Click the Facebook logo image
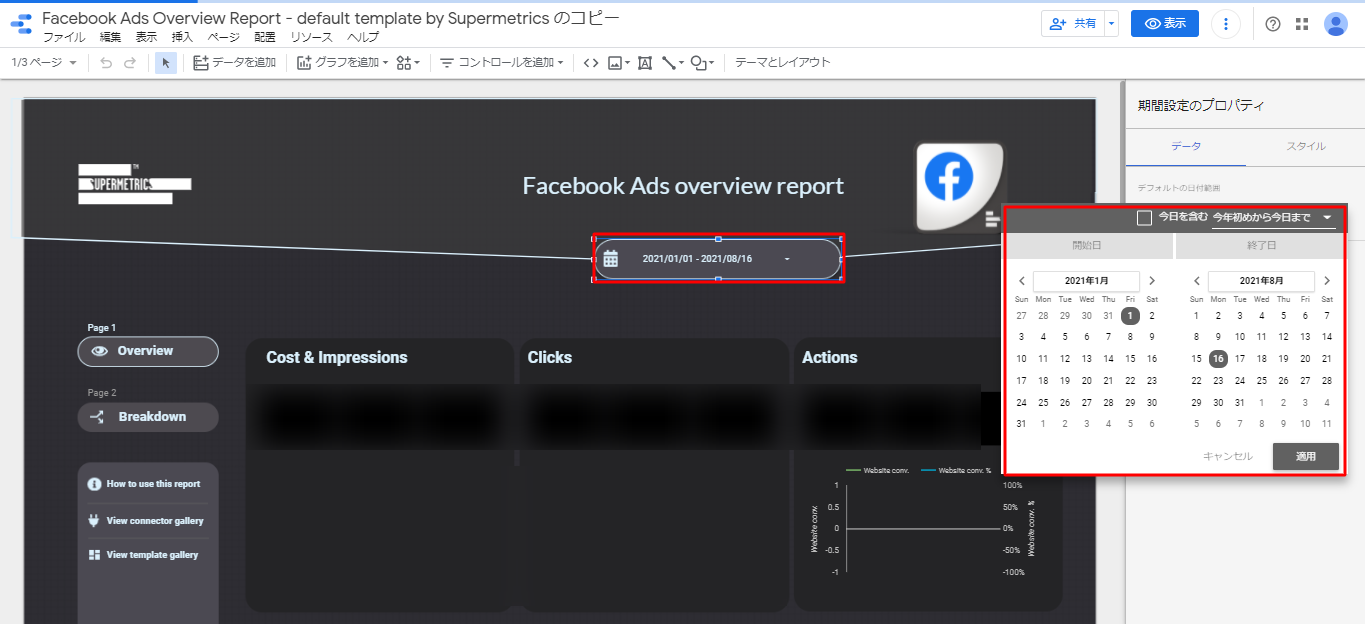The height and width of the screenshot is (624, 1365). coord(957,186)
